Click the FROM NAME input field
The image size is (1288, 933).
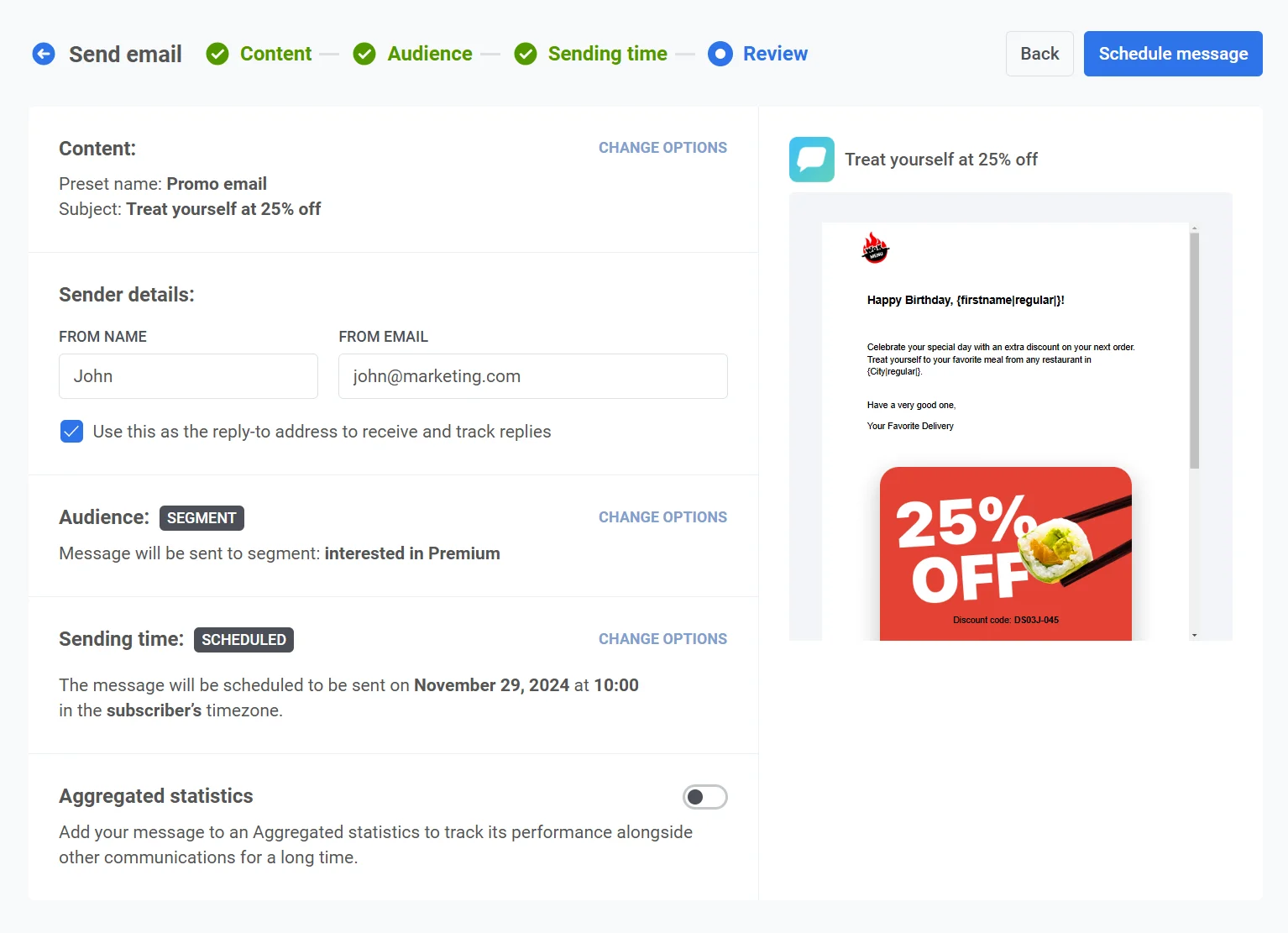188,376
